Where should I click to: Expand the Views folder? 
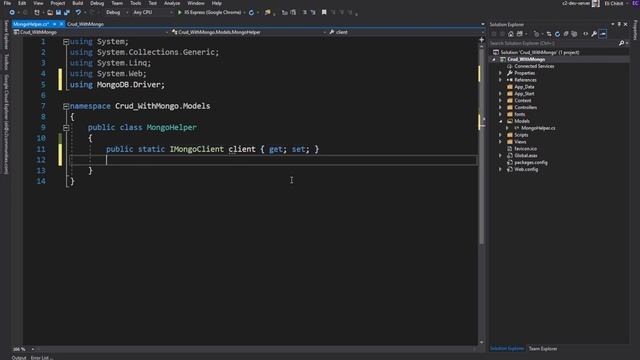click(x=500, y=142)
